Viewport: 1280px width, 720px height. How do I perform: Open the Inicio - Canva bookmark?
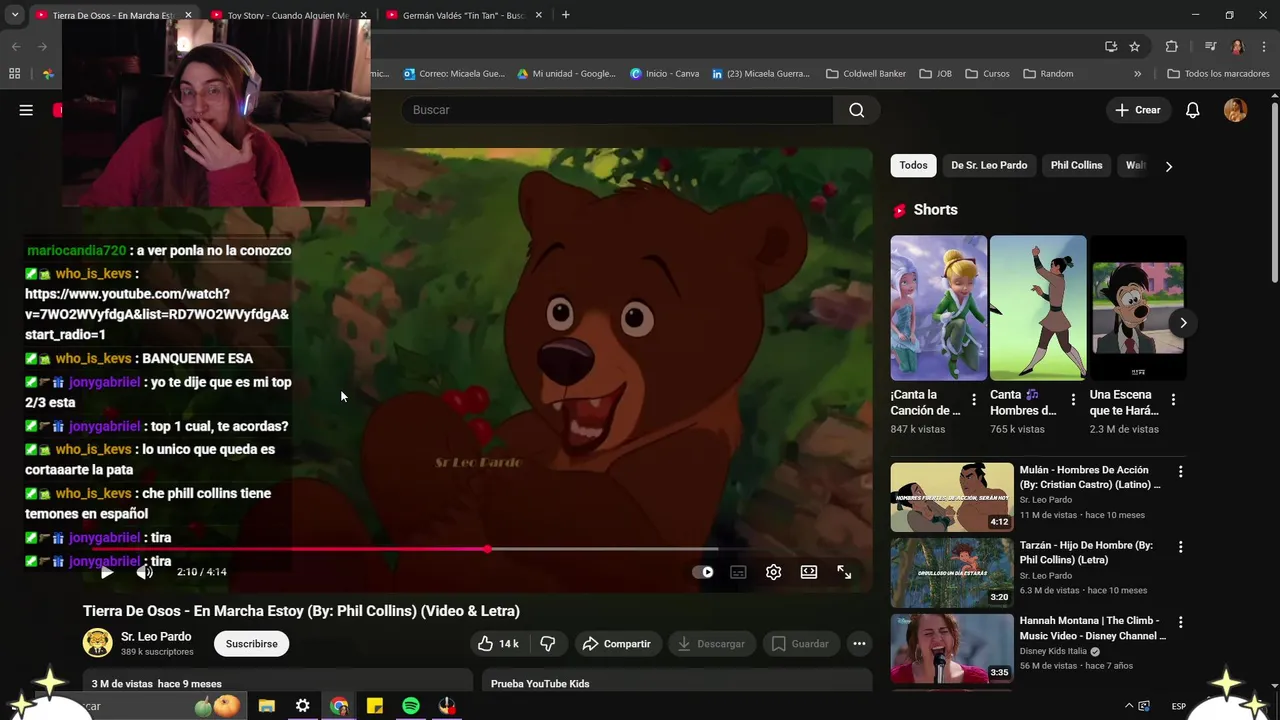click(664, 73)
